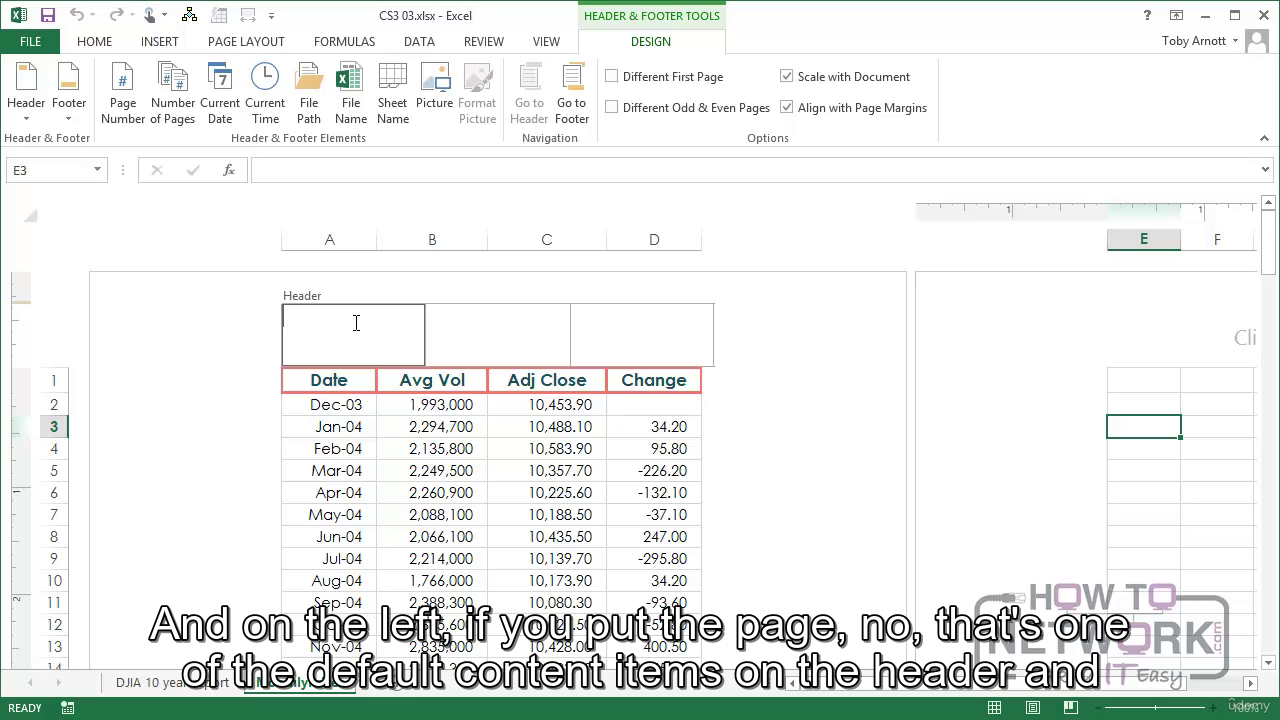Click the Number of Pages icon

point(173,93)
